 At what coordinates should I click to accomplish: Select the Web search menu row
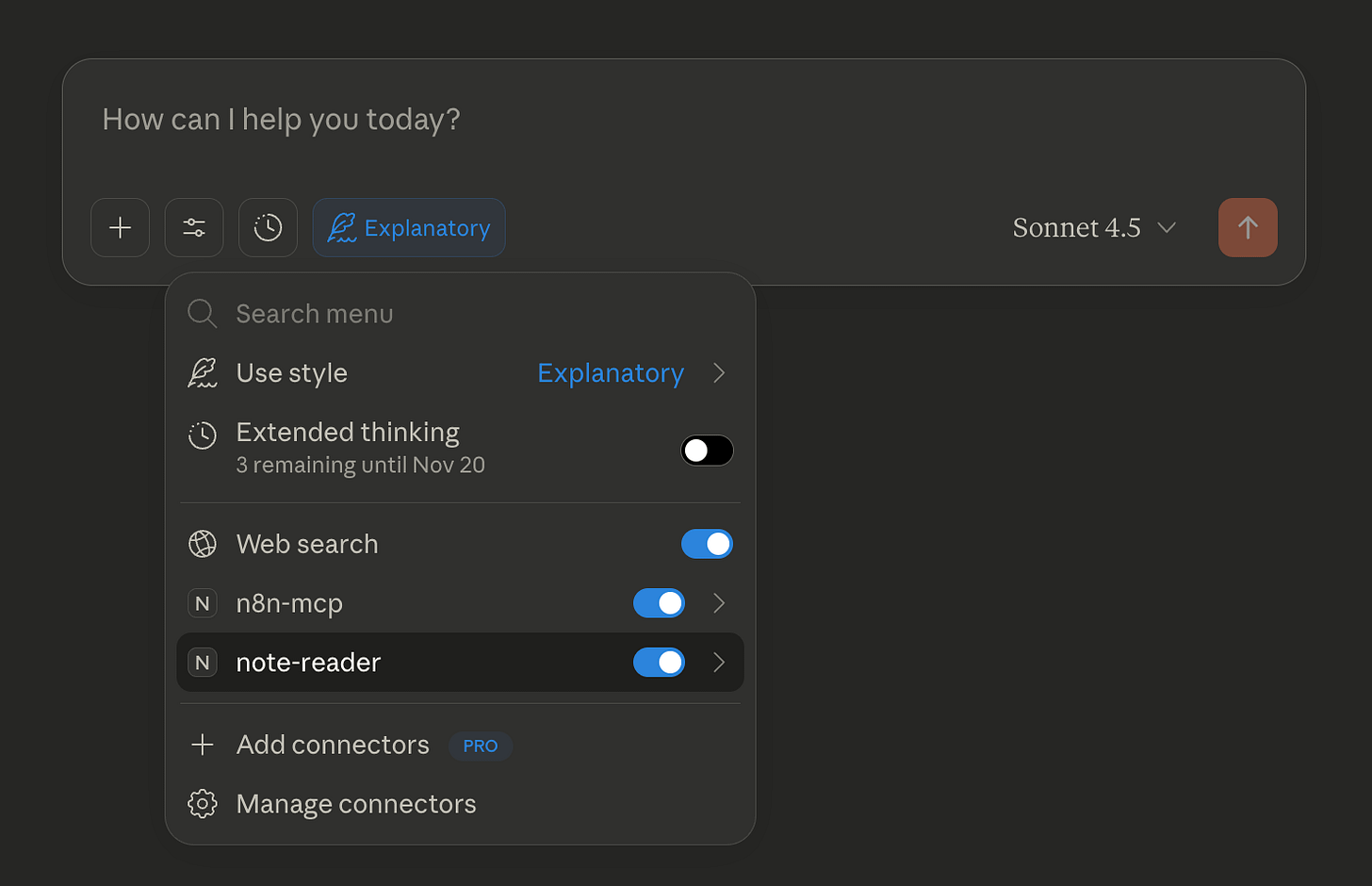tap(461, 544)
